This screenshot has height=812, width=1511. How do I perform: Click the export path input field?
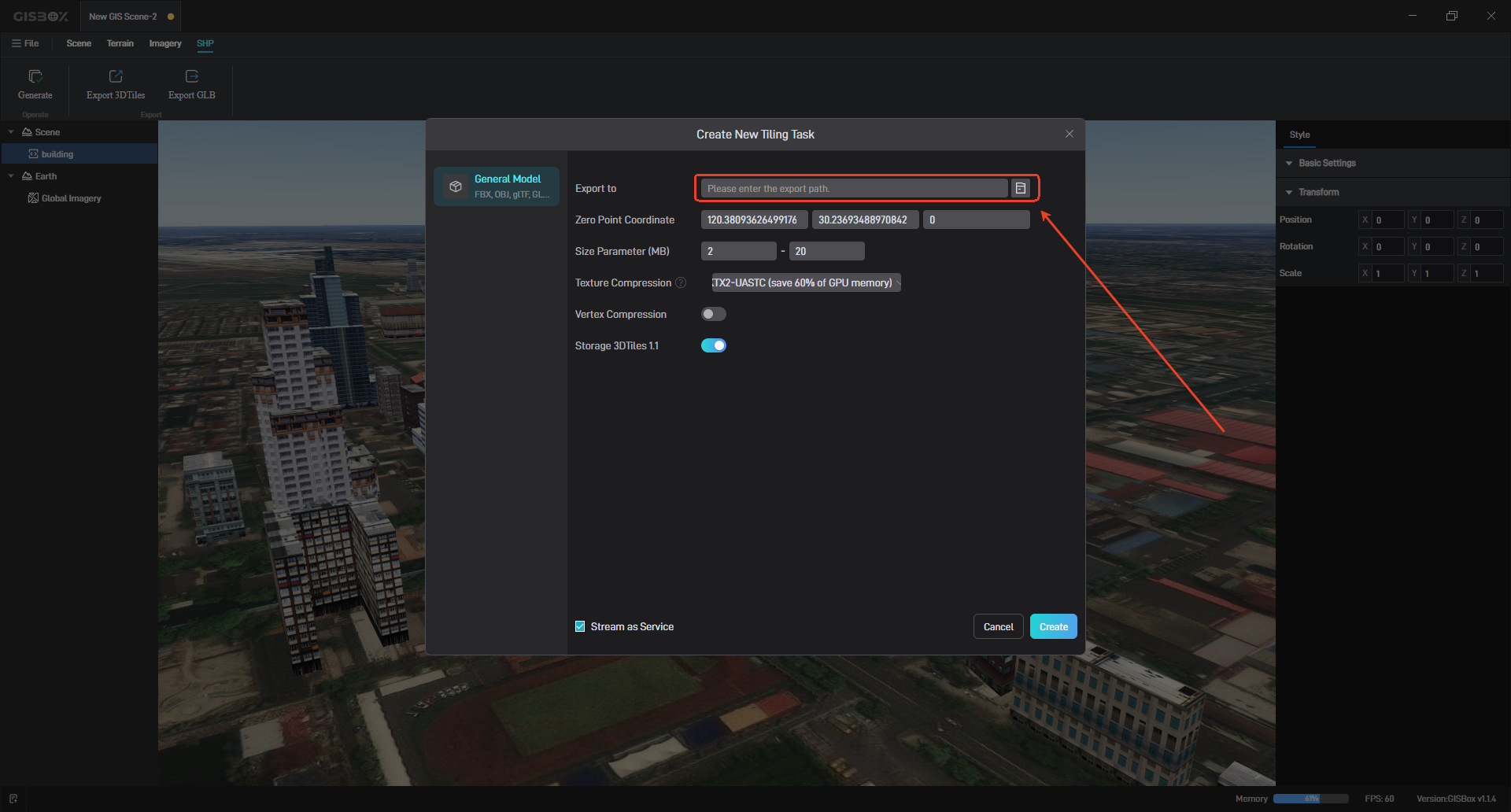coord(854,188)
